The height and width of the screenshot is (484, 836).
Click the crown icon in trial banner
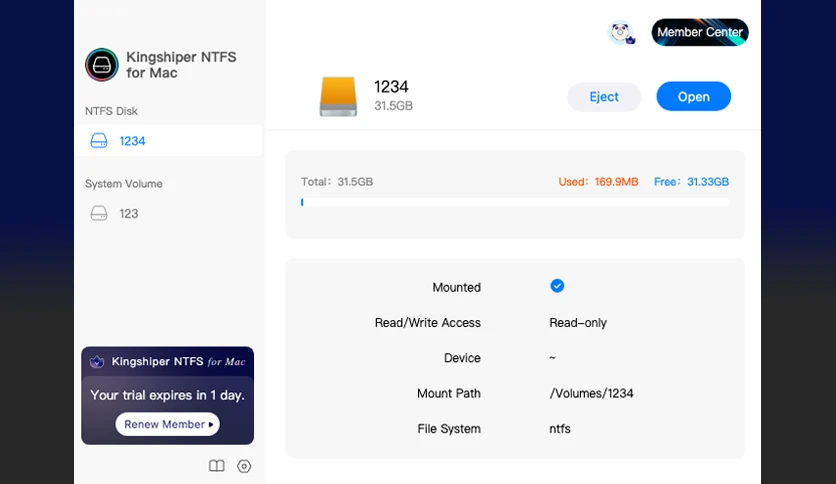pyautogui.click(x=97, y=361)
